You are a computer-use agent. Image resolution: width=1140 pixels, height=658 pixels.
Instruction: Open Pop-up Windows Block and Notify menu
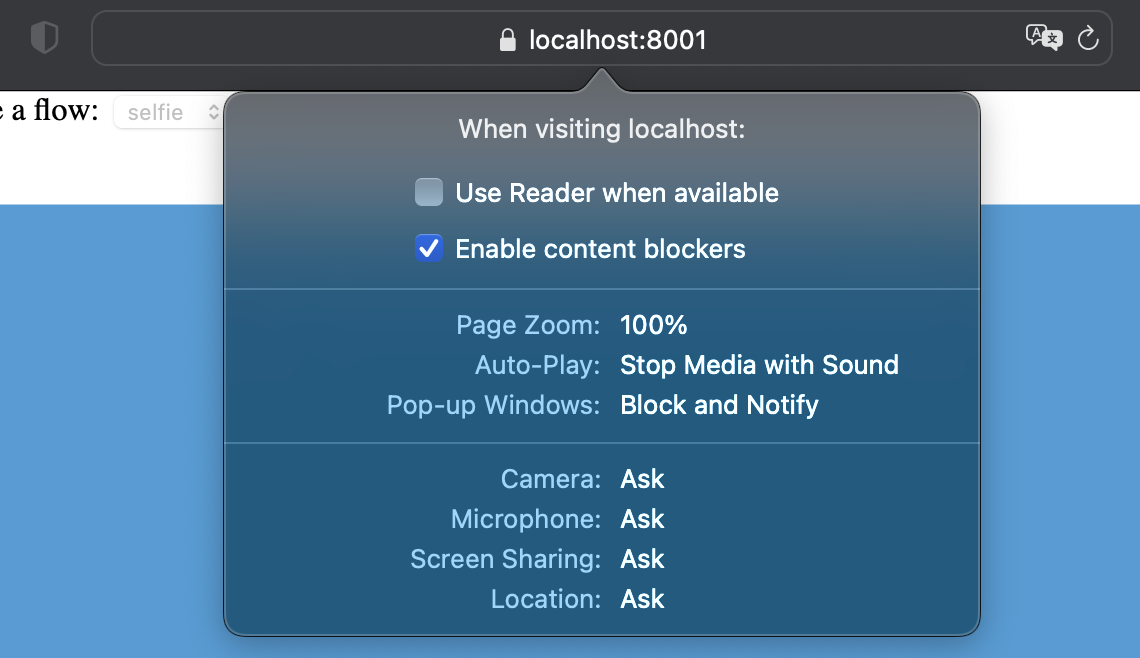tap(719, 405)
